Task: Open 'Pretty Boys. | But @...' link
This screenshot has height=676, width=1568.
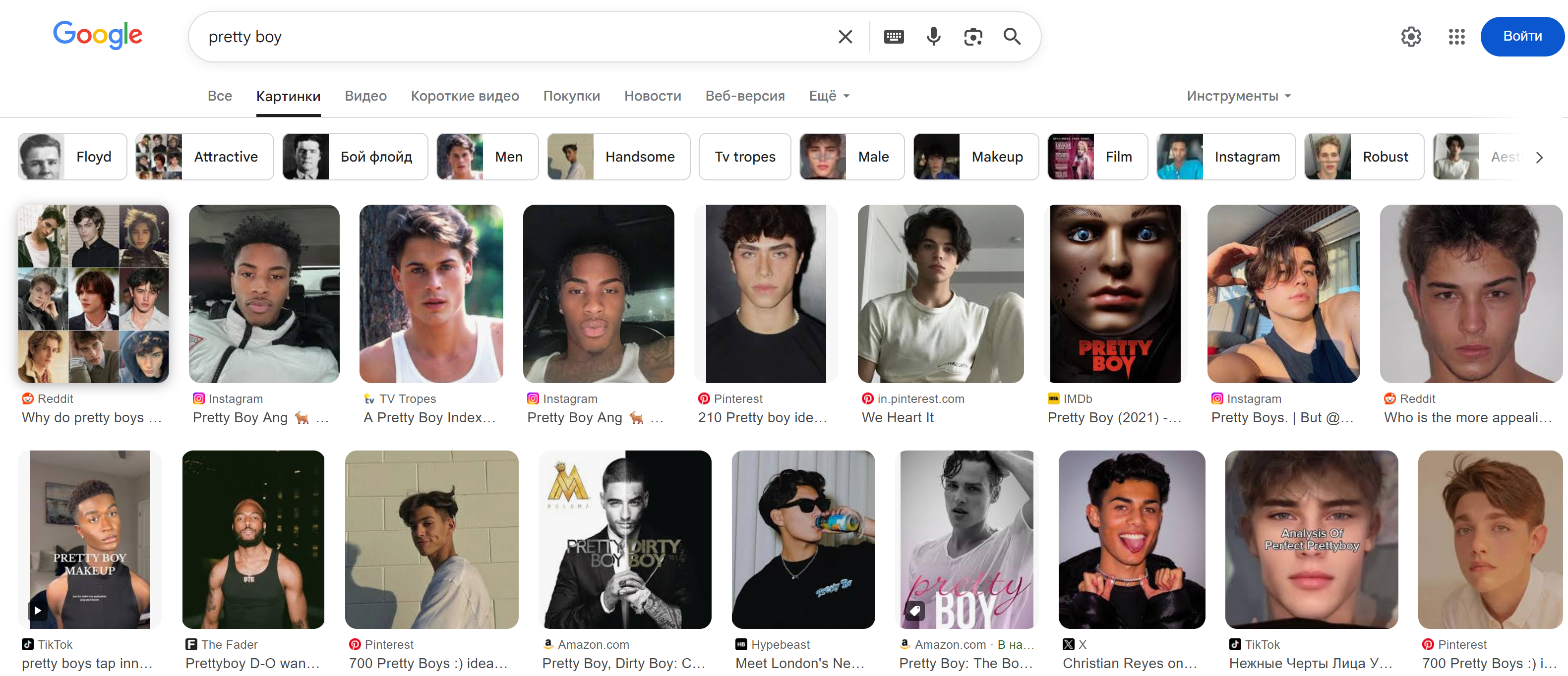Action: (1282, 418)
